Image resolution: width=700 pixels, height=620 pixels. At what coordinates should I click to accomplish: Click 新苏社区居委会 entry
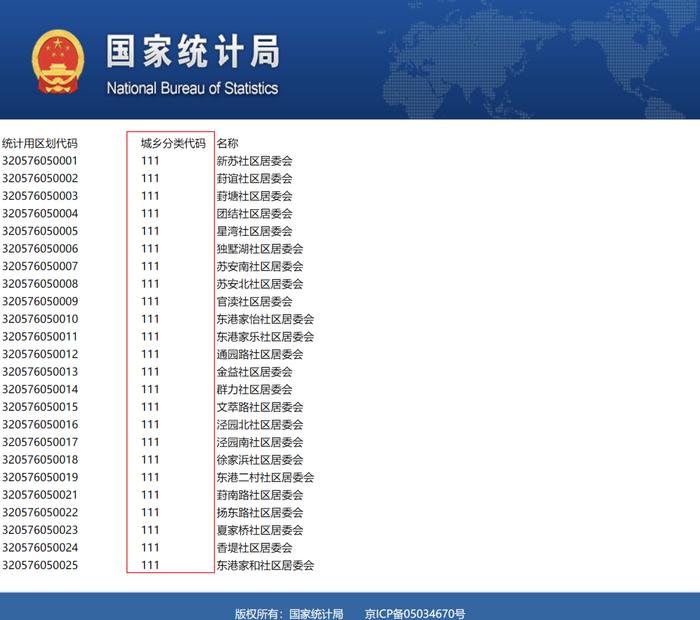click(x=254, y=161)
